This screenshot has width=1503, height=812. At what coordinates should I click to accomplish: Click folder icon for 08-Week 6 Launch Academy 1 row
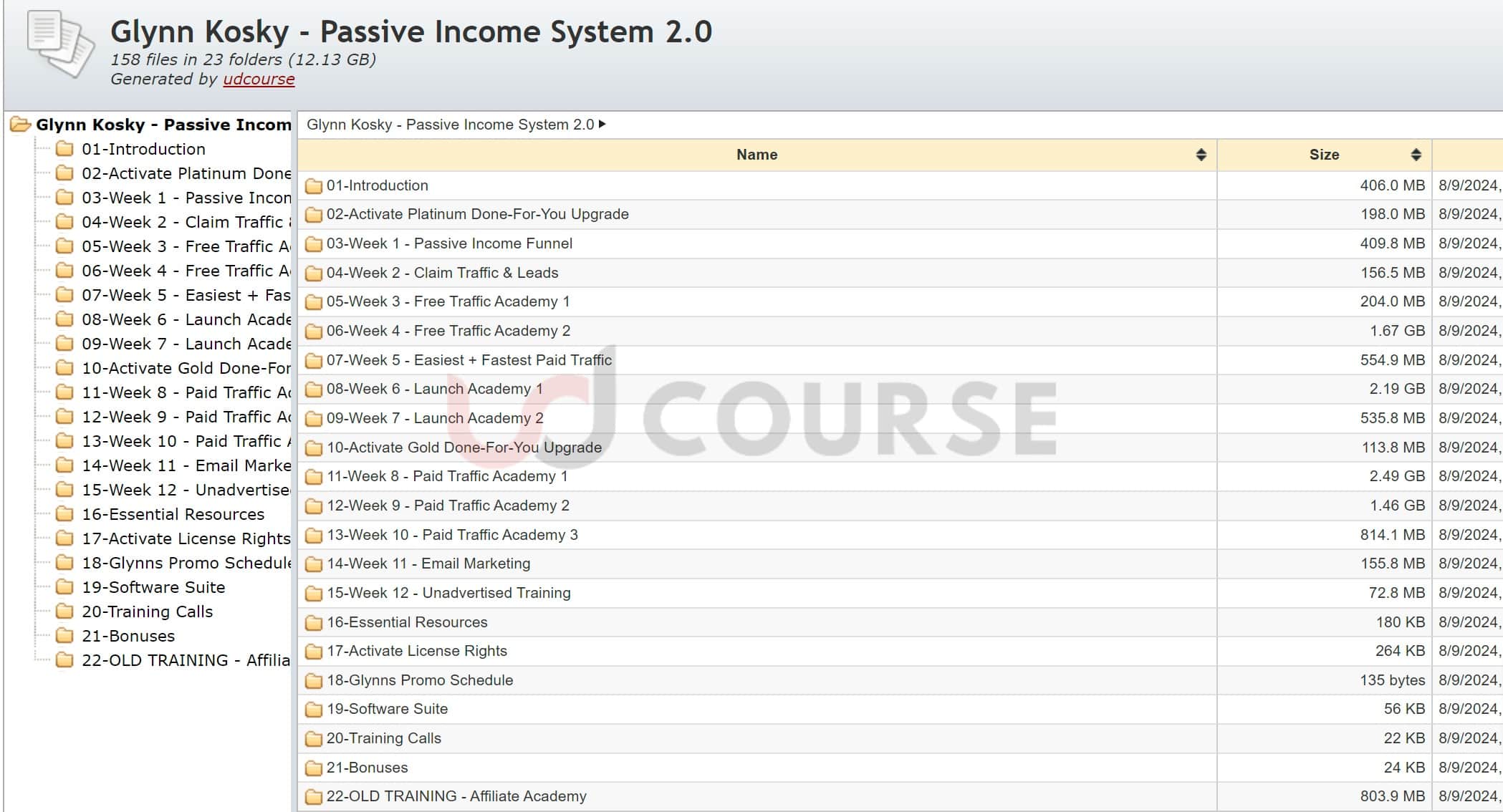click(314, 390)
